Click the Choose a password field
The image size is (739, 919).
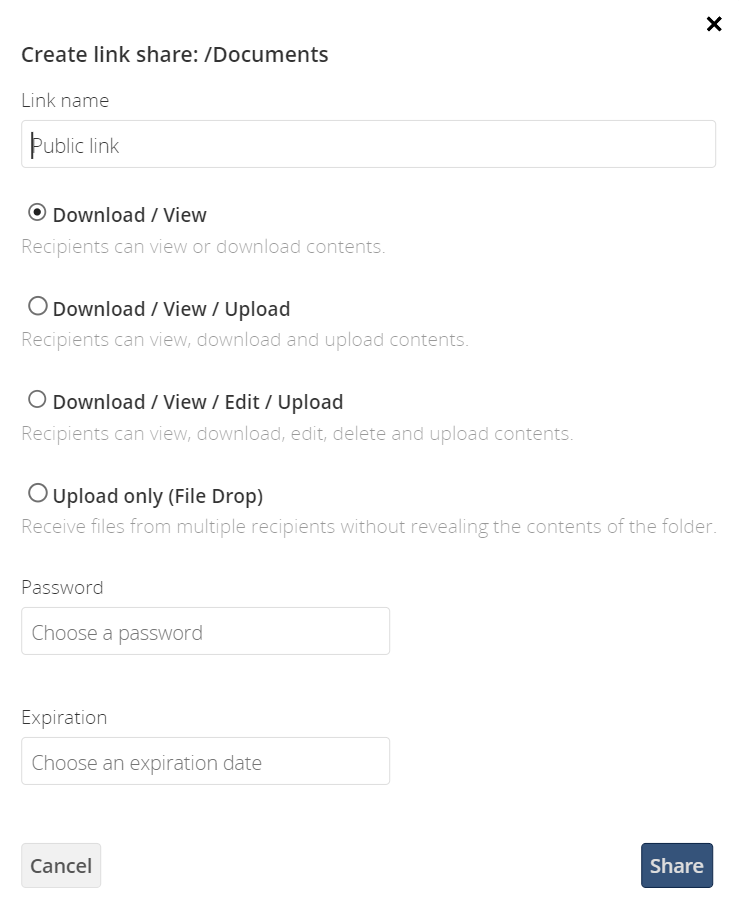pyautogui.click(x=205, y=631)
